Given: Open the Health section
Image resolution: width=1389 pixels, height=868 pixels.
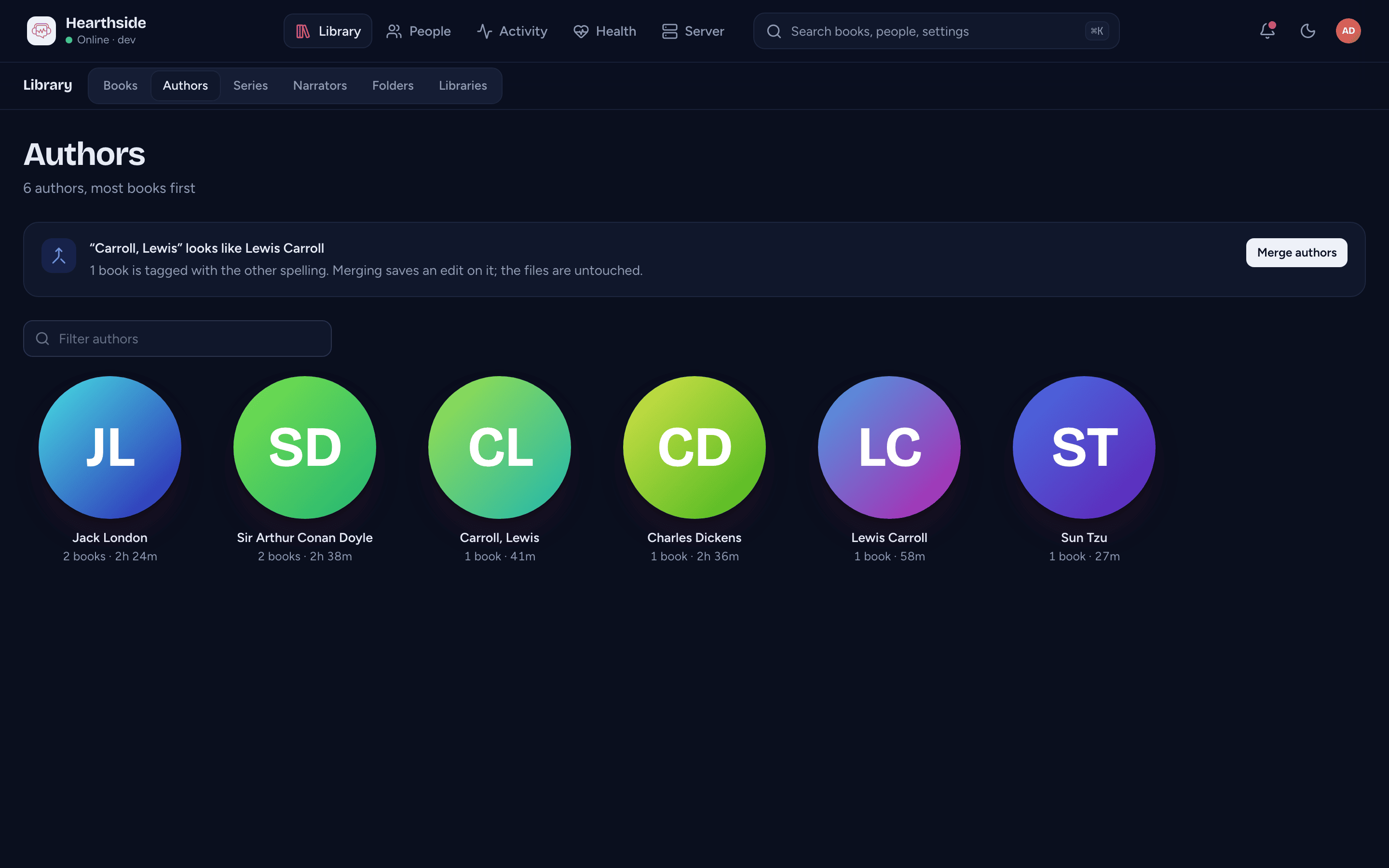Looking at the screenshot, I should [x=604, y=31].
